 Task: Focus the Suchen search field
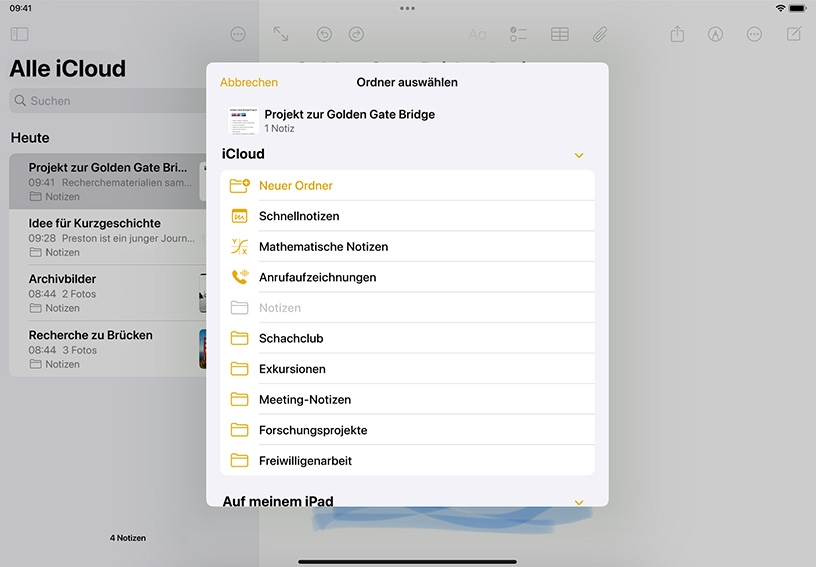coord(108,101)
